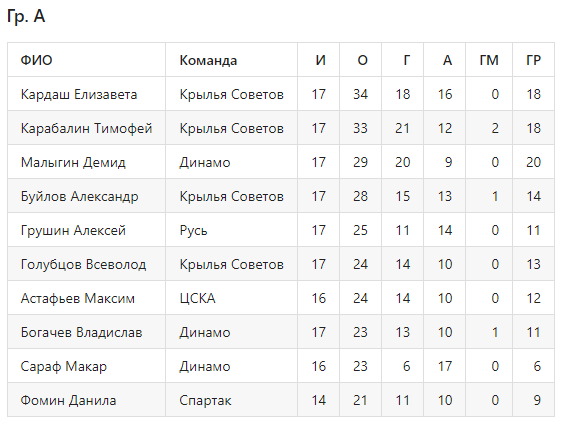Open player Богачев Владислав
562x426 pixels.
pyautogui.click(x=81, y=332)
